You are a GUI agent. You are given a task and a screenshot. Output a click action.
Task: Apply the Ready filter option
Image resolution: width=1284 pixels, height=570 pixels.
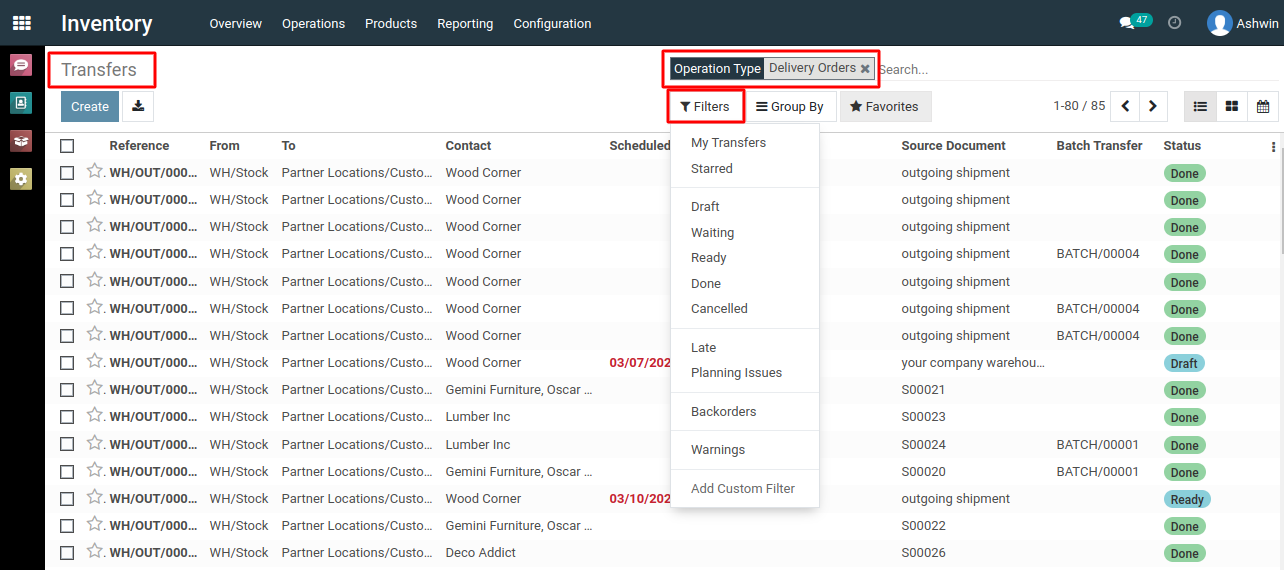pyautogui.click(x=709, y=258)
